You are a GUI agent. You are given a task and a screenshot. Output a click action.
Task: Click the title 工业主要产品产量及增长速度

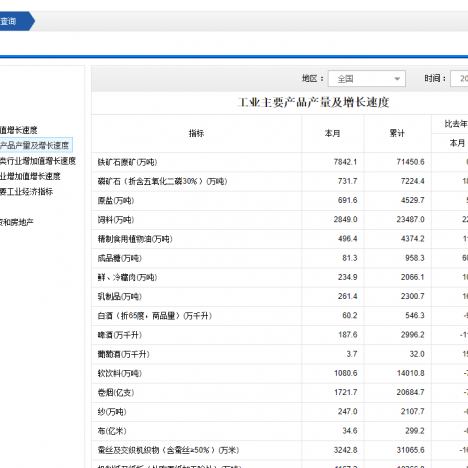coord(313,102)
